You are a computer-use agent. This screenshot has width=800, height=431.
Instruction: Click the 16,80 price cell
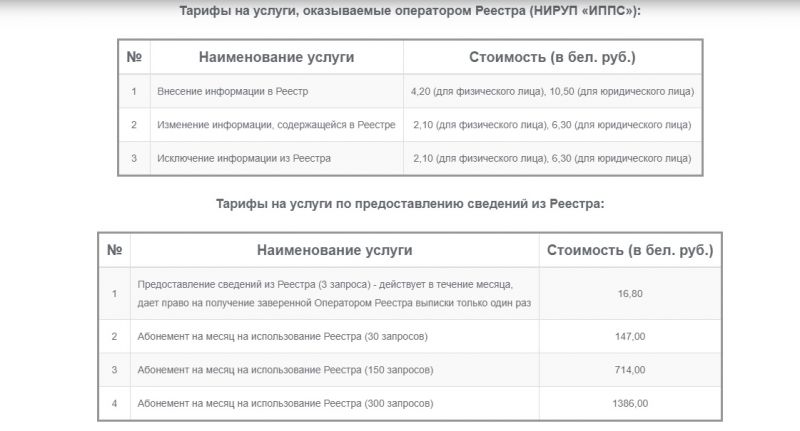[630, 294]
